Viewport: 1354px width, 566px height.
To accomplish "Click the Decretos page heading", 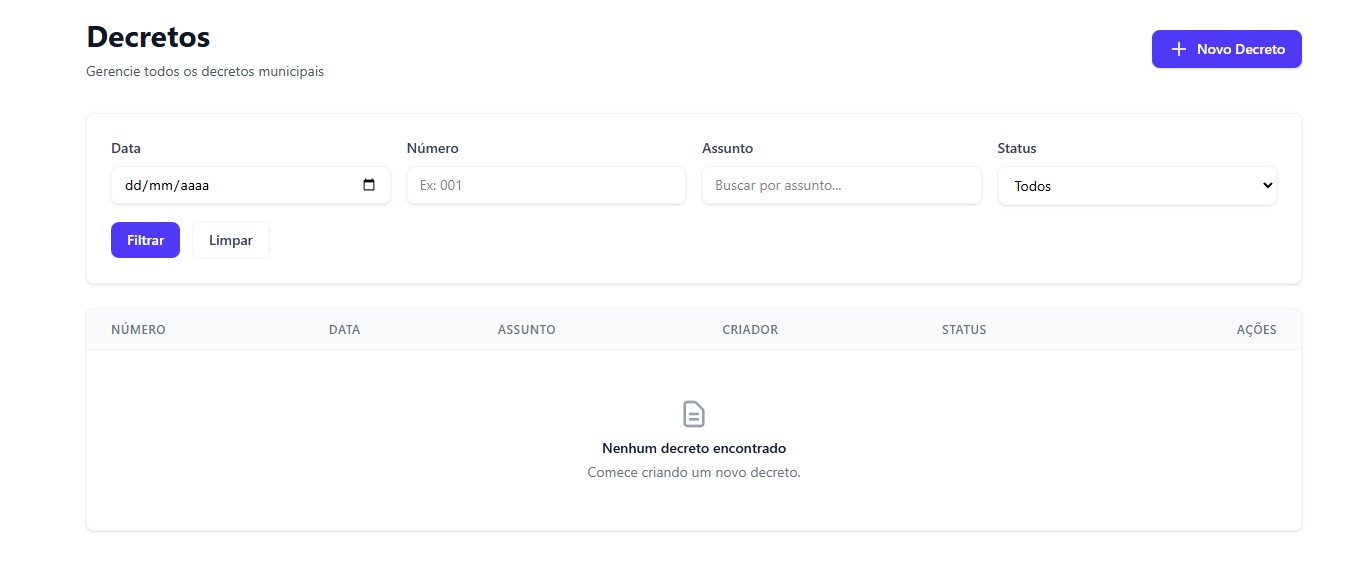I will click(148, 37).
